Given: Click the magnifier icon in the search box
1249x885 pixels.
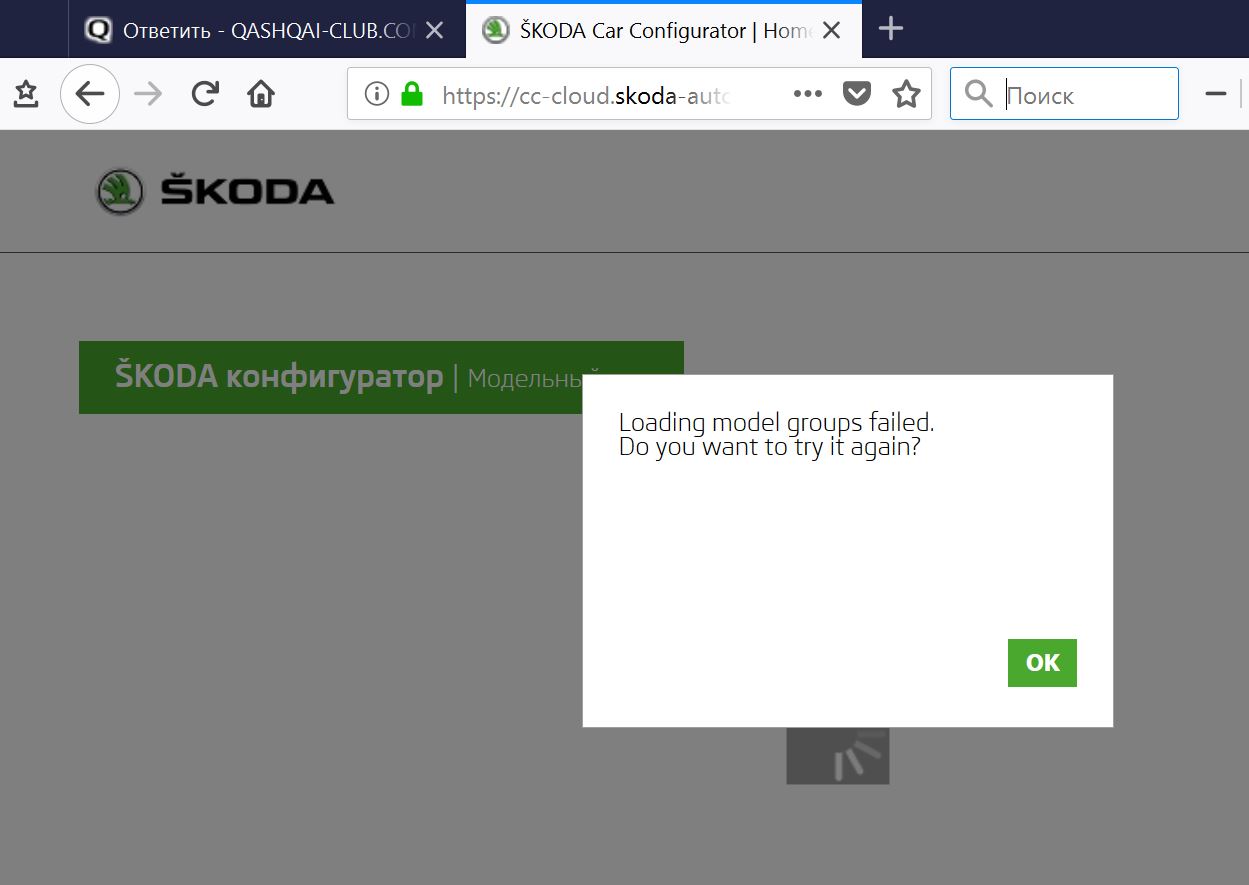Looking at the screenshot, I should 978,94.
